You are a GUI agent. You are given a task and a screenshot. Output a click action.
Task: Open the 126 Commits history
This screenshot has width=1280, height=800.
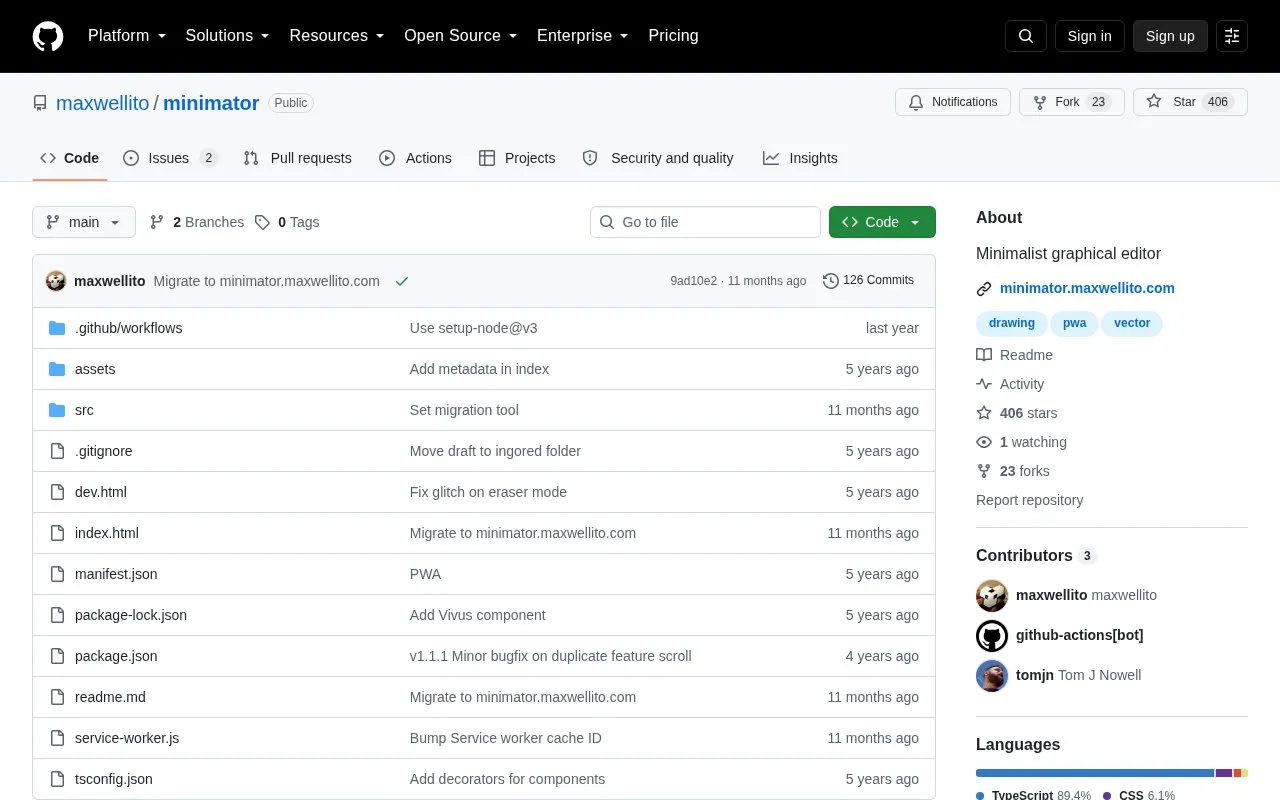pyautogui.click(x=868, y=280)
